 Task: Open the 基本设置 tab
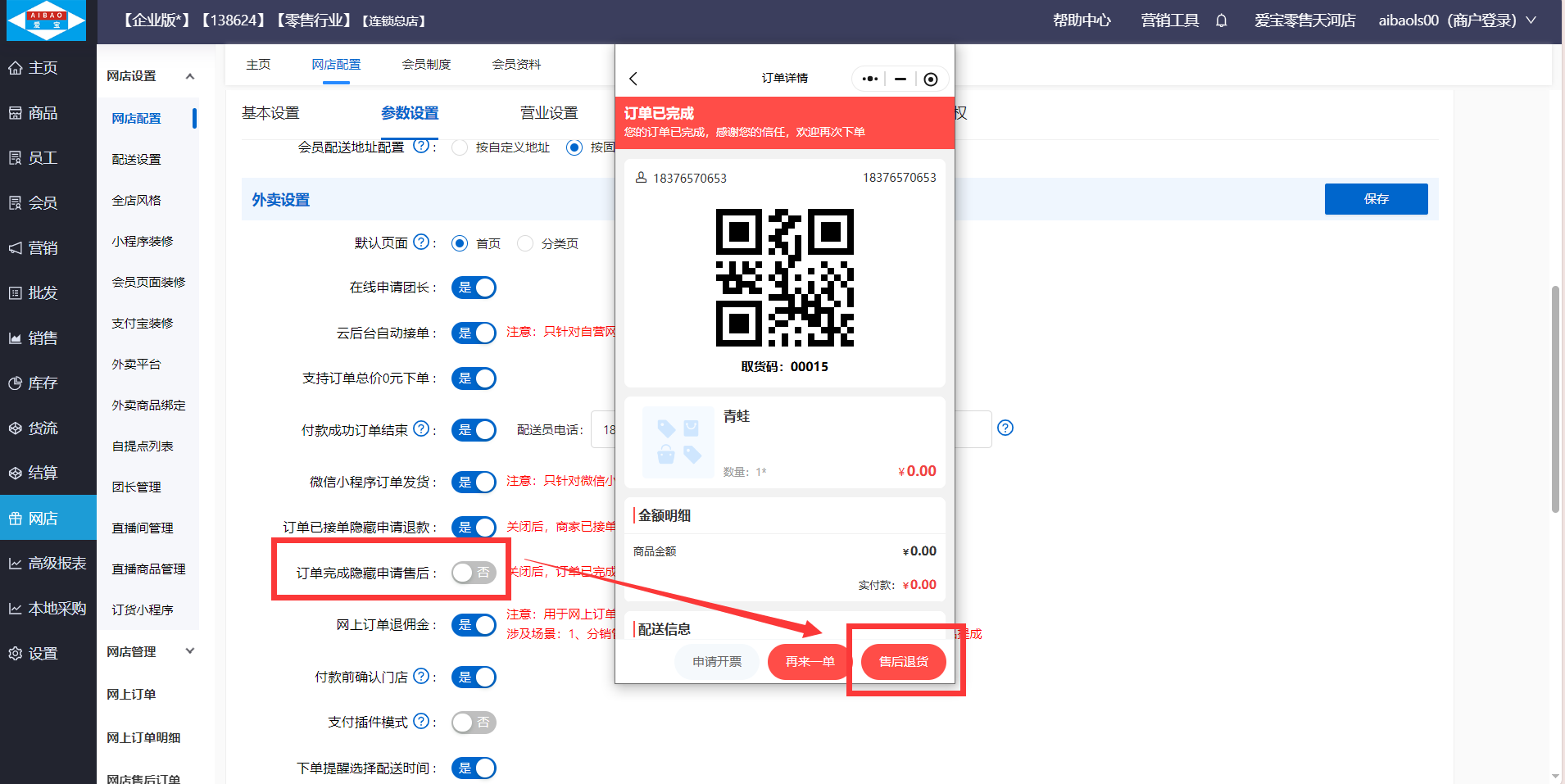(270, 113)
